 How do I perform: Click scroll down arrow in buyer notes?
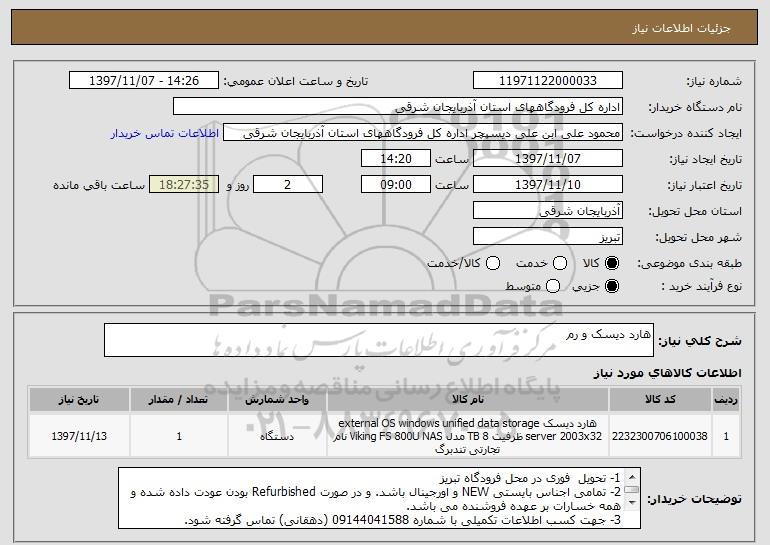point(632,502)
